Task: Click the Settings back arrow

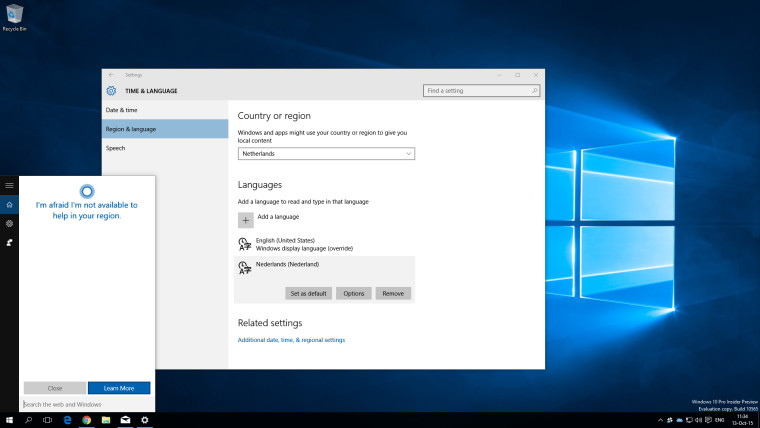Action: click(x=111, y=75)
